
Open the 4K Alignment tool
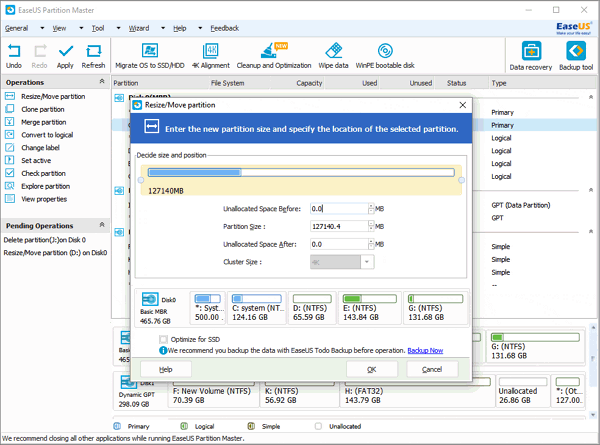[210, 56]
